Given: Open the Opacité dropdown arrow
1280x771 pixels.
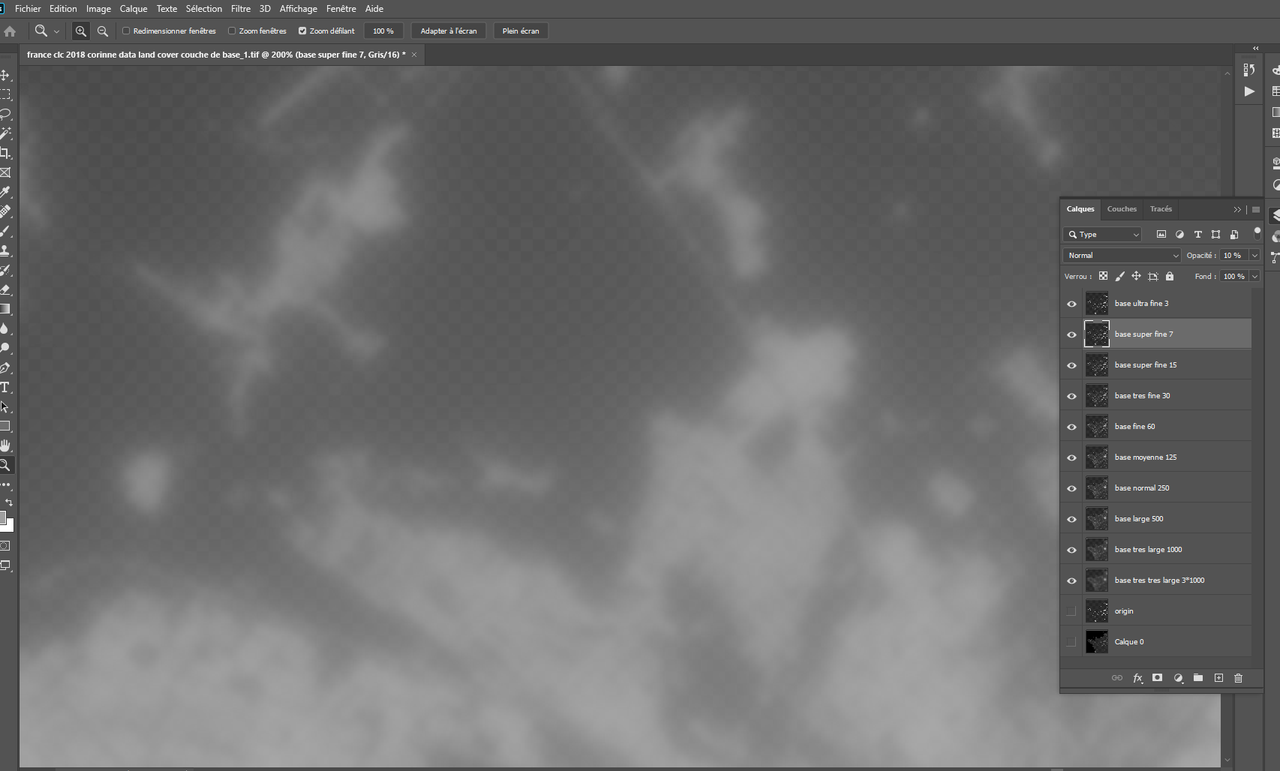Looking at the screenshot, I should (x=1254, y=255).
